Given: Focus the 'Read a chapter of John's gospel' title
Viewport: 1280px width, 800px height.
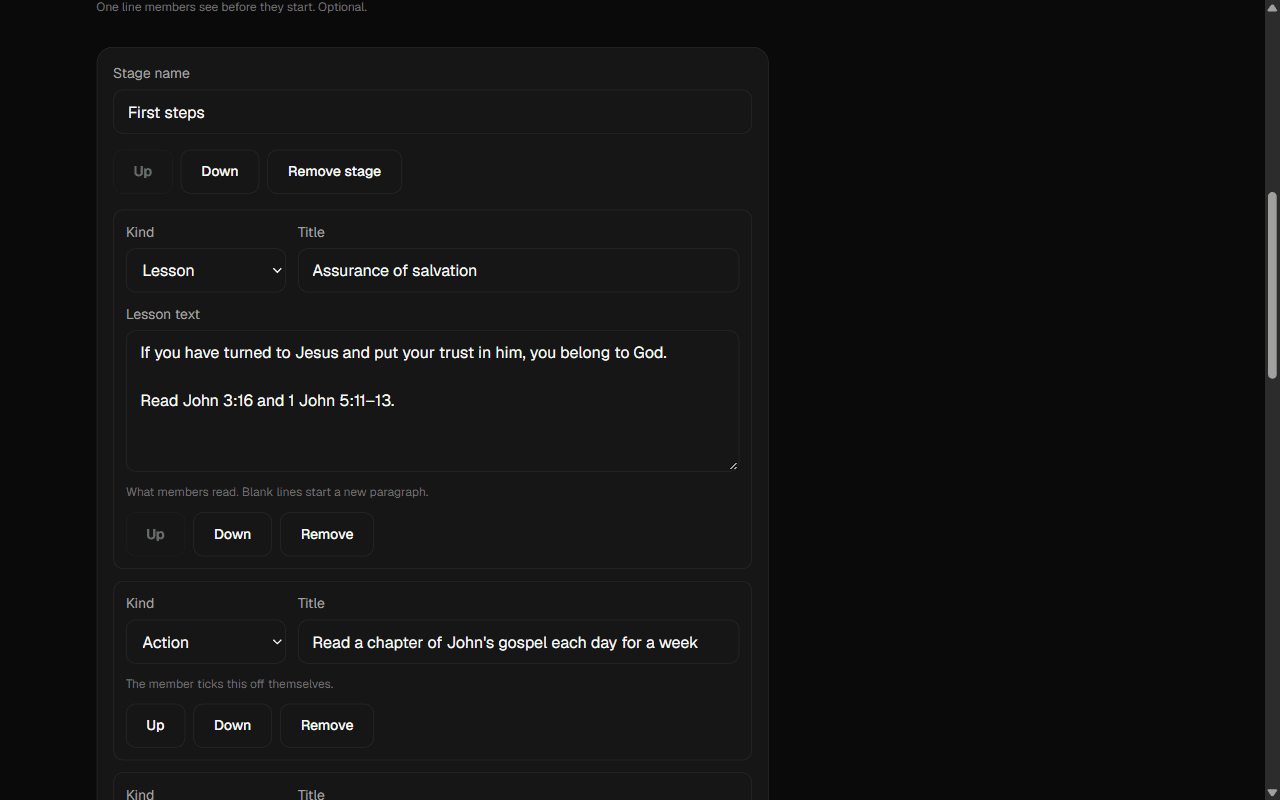Looking at the screenshot, I should point(518,643).
